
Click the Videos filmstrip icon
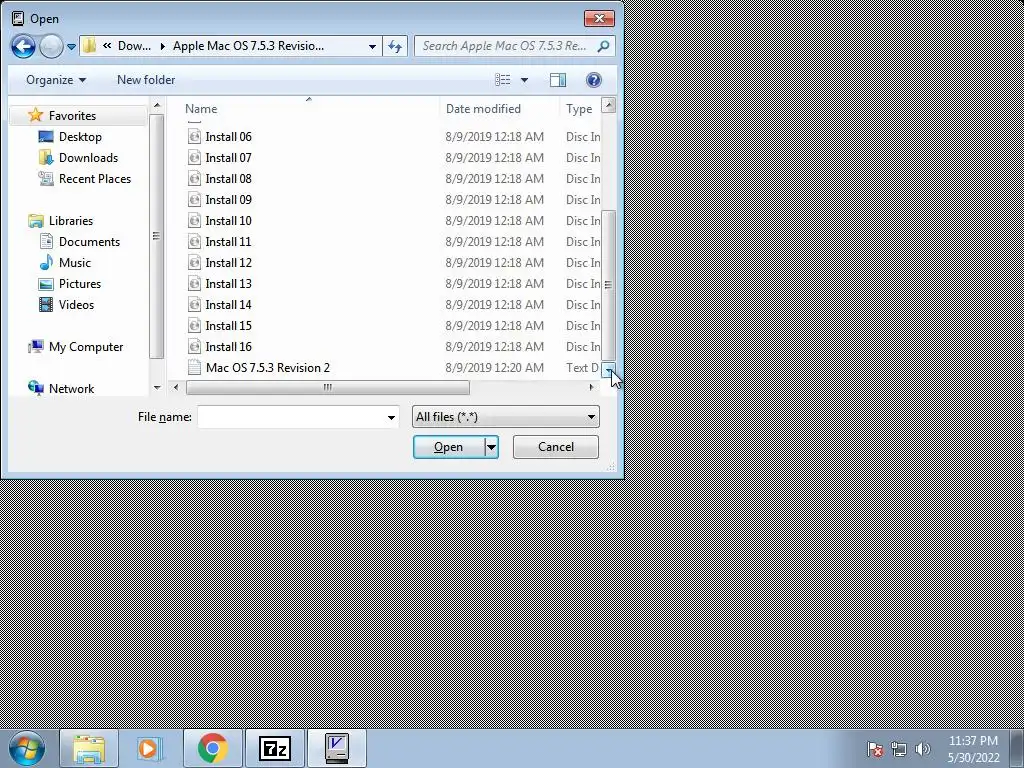point(46,304)
